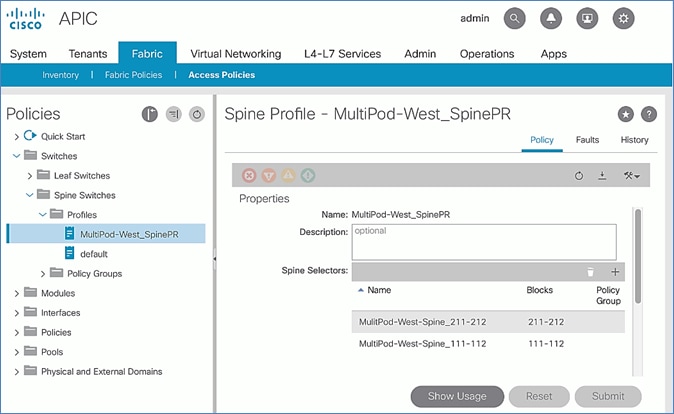Open the settings gear icon
The width and height of the screenshot is (674, 414).
623,18
